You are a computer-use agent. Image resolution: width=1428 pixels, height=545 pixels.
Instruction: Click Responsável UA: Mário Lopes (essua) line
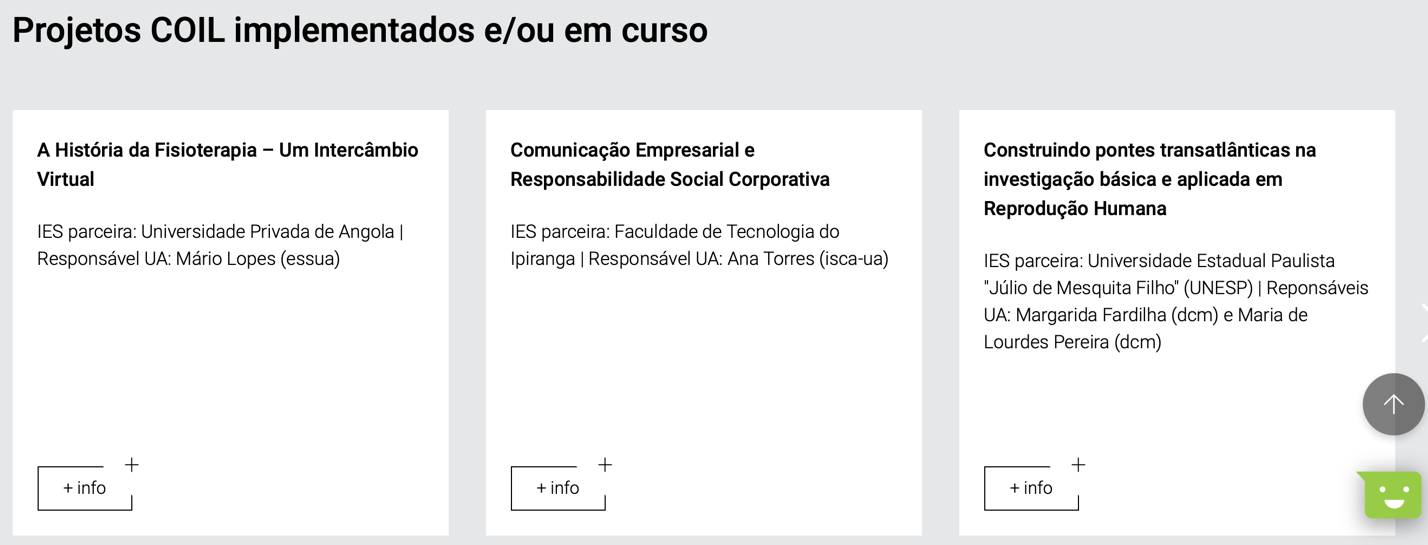[189, 259]
